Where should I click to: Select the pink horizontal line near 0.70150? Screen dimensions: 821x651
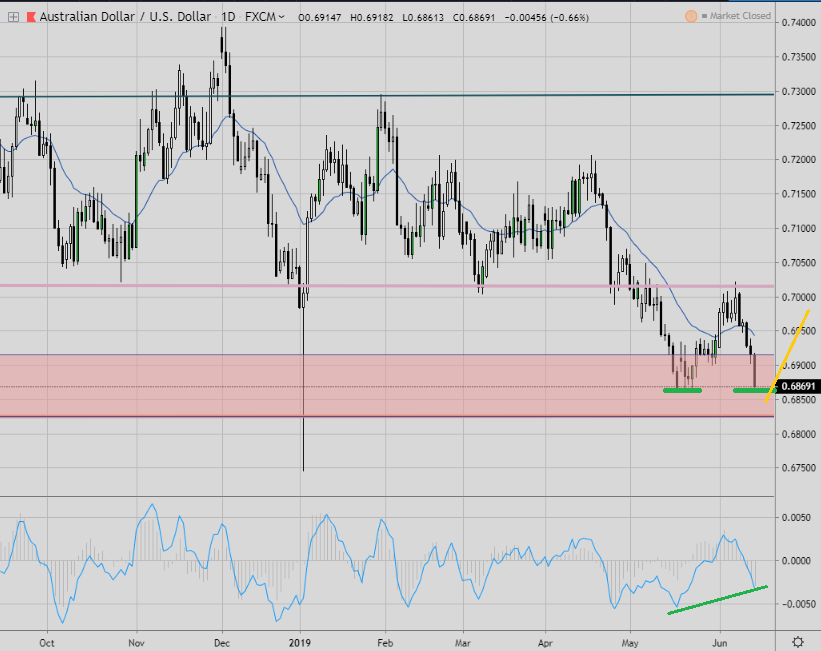point(387,285)
